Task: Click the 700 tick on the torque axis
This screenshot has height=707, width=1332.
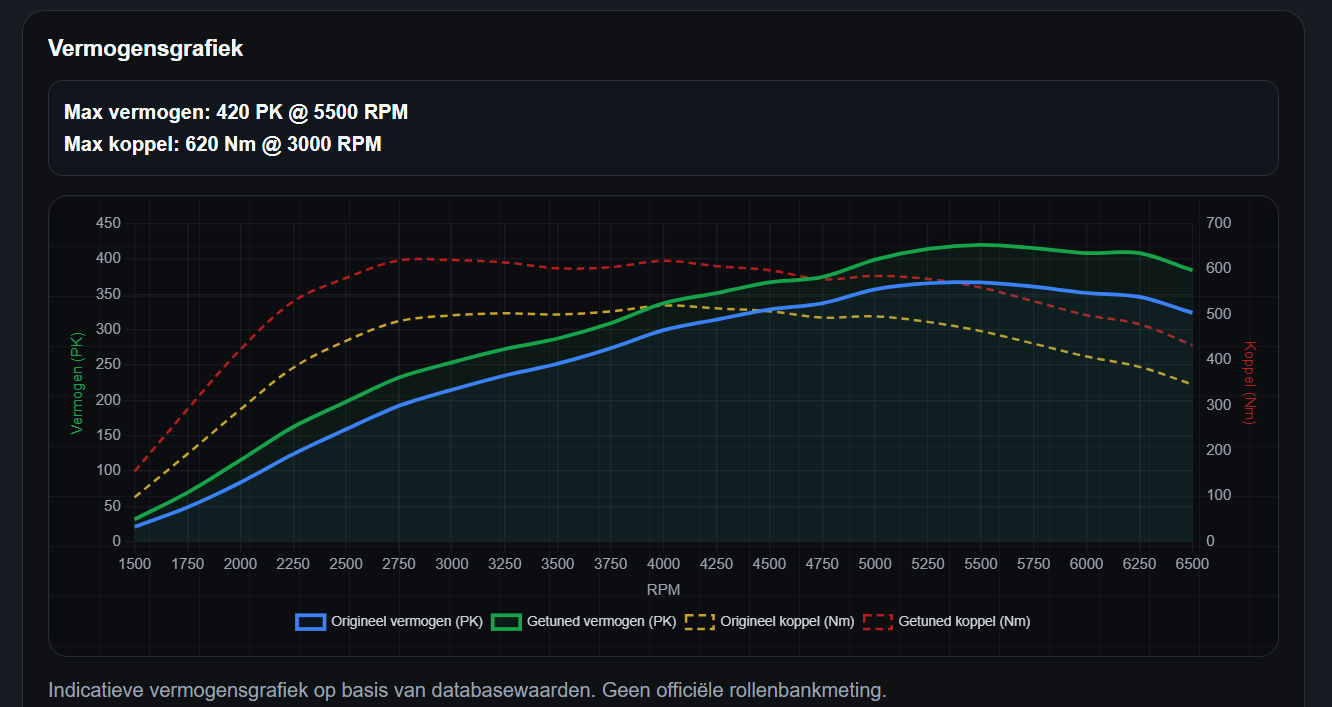Action: [x=1219, y=223]
